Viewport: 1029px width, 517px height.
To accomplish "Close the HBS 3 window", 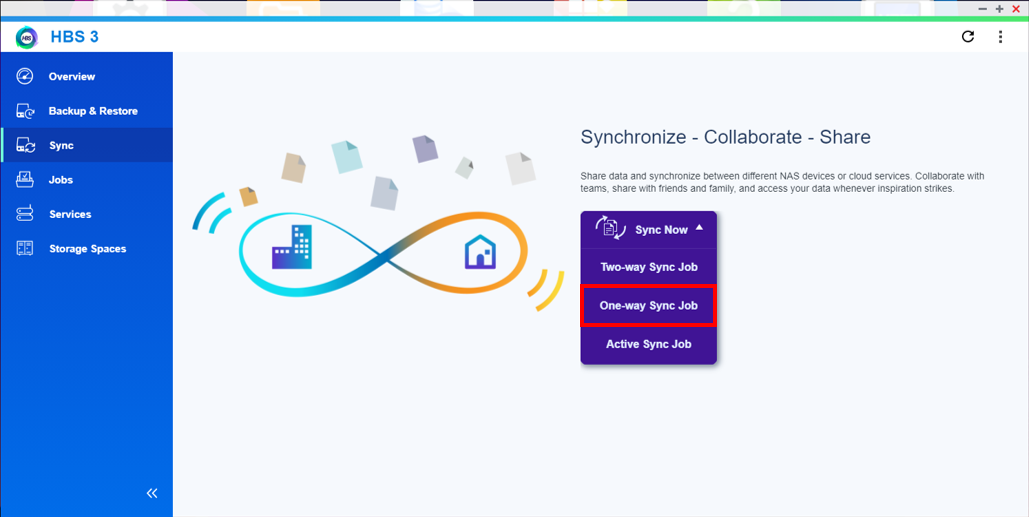I will pos(1016,9).
